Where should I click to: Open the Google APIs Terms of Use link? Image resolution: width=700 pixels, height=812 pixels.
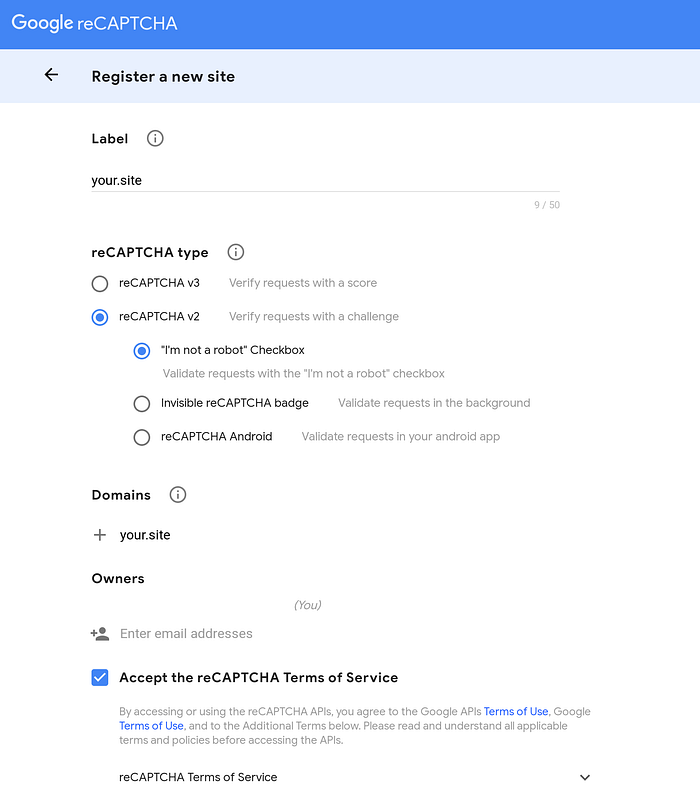click(516, 712)
